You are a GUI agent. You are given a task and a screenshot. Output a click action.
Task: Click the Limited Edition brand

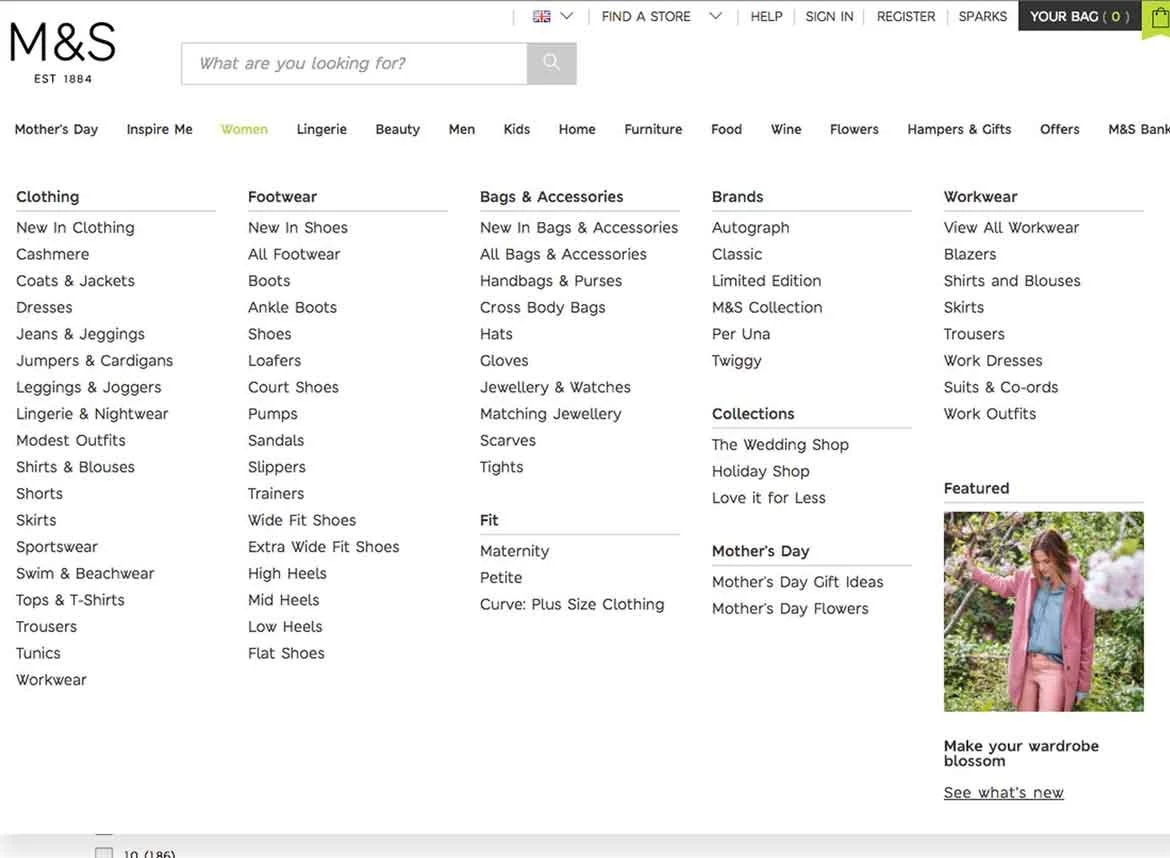(x=766, y=281)
